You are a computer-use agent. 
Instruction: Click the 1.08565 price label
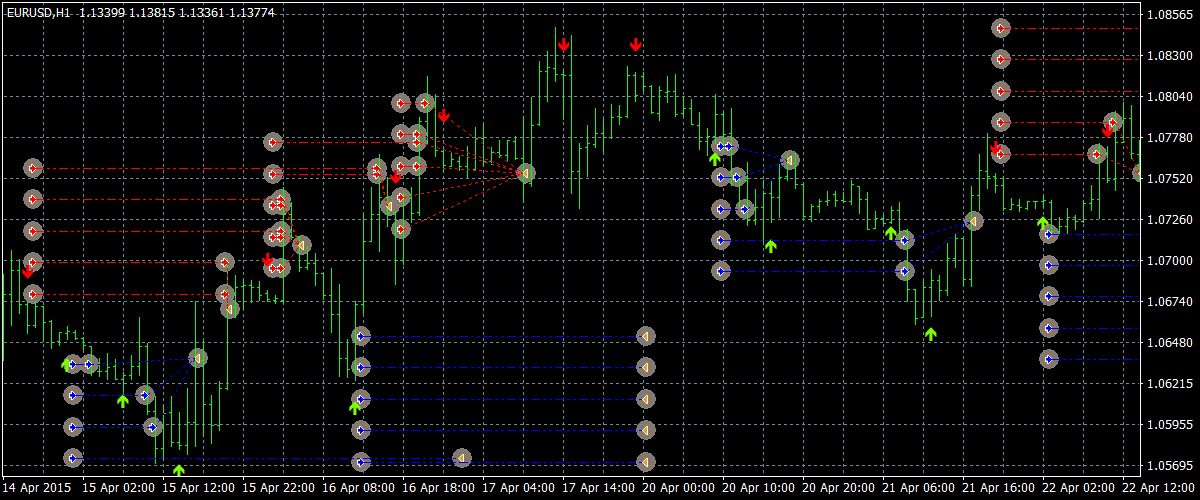point(1170,15)
